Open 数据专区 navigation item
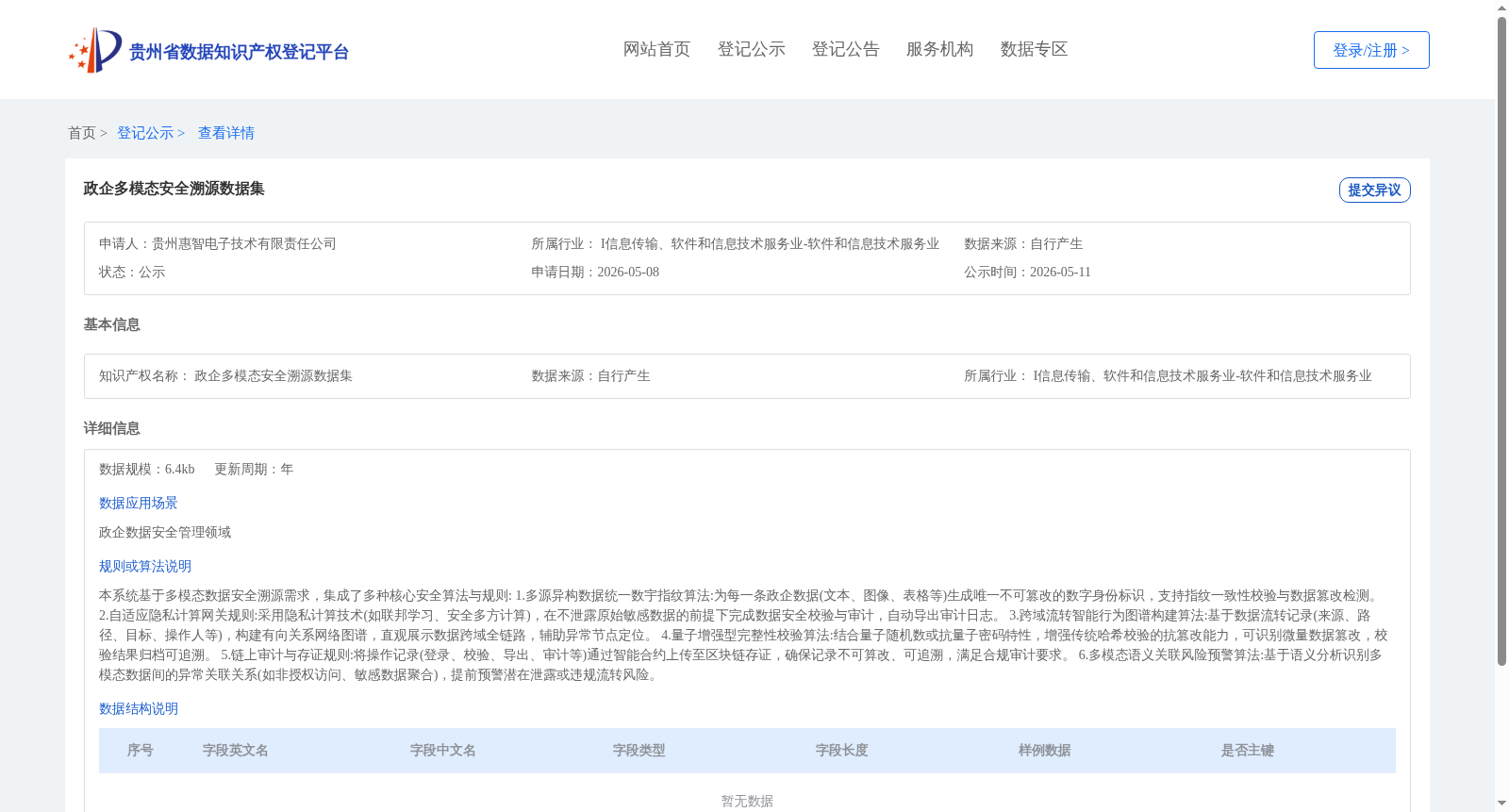The width and height of the screenshot is (1509, 812). [x=1034, y=49]
